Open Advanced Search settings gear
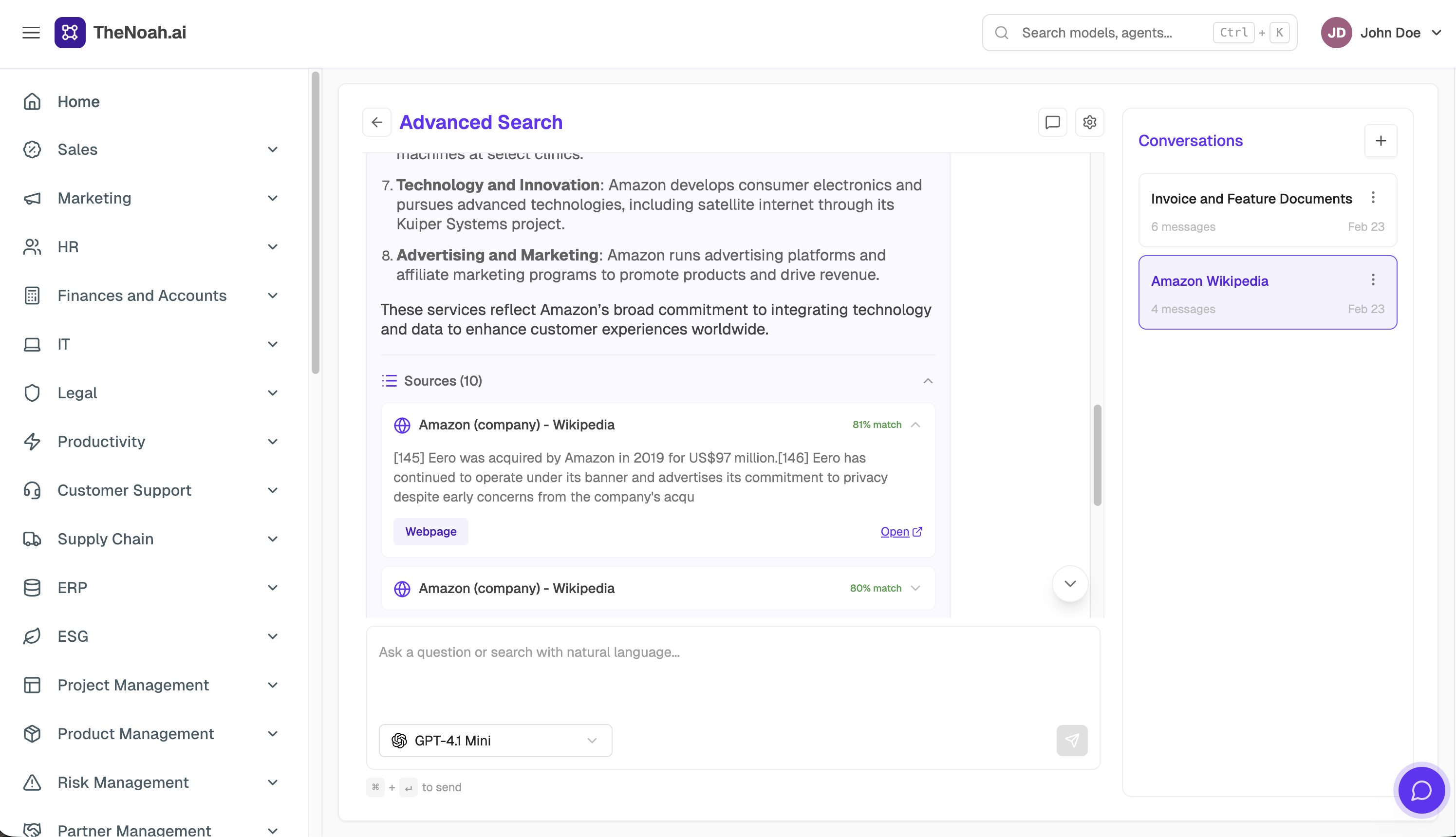The image size is (1456, 837). pos(1089,122)
